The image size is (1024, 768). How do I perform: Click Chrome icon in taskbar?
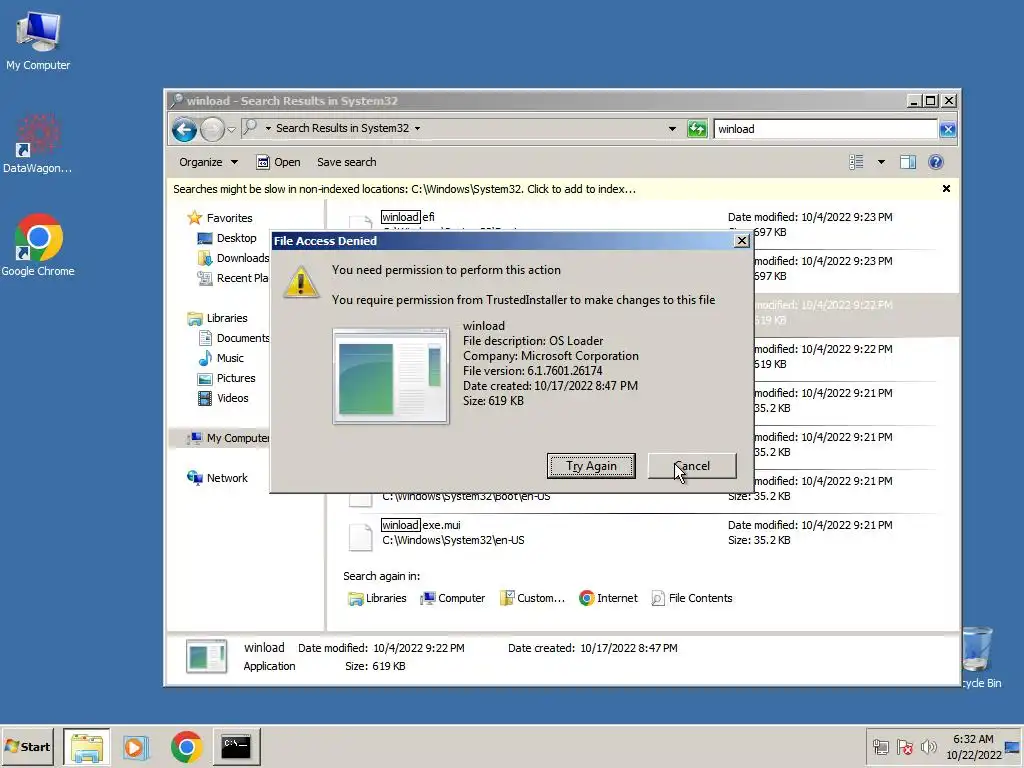tap(186, 747)
